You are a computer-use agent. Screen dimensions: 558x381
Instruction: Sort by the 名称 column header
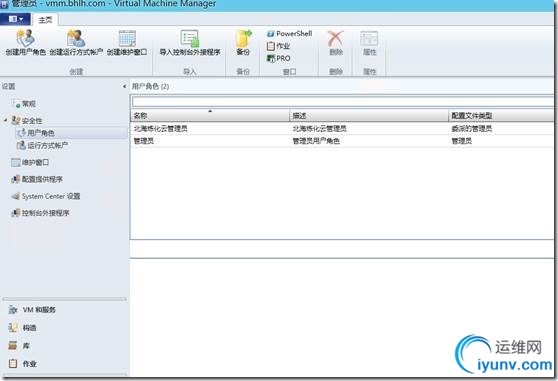coord(210,116)
